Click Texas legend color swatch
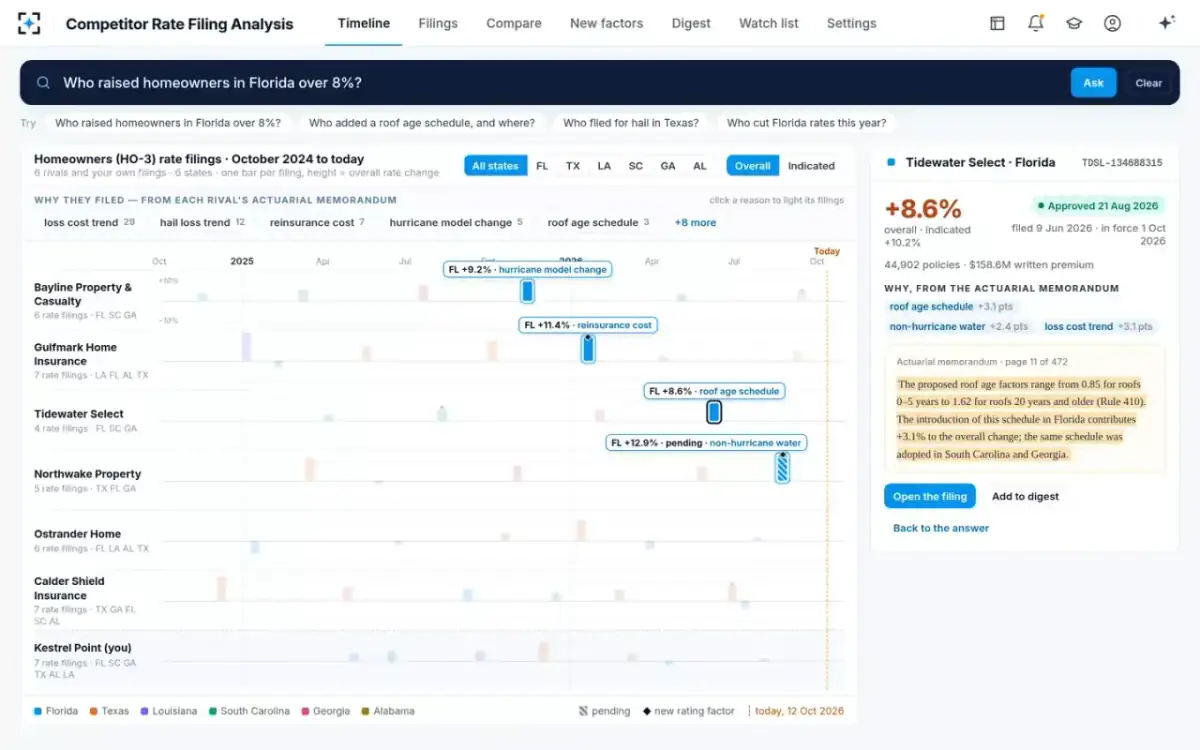This screenshot has width=1200, height=750. pos(93,711)
